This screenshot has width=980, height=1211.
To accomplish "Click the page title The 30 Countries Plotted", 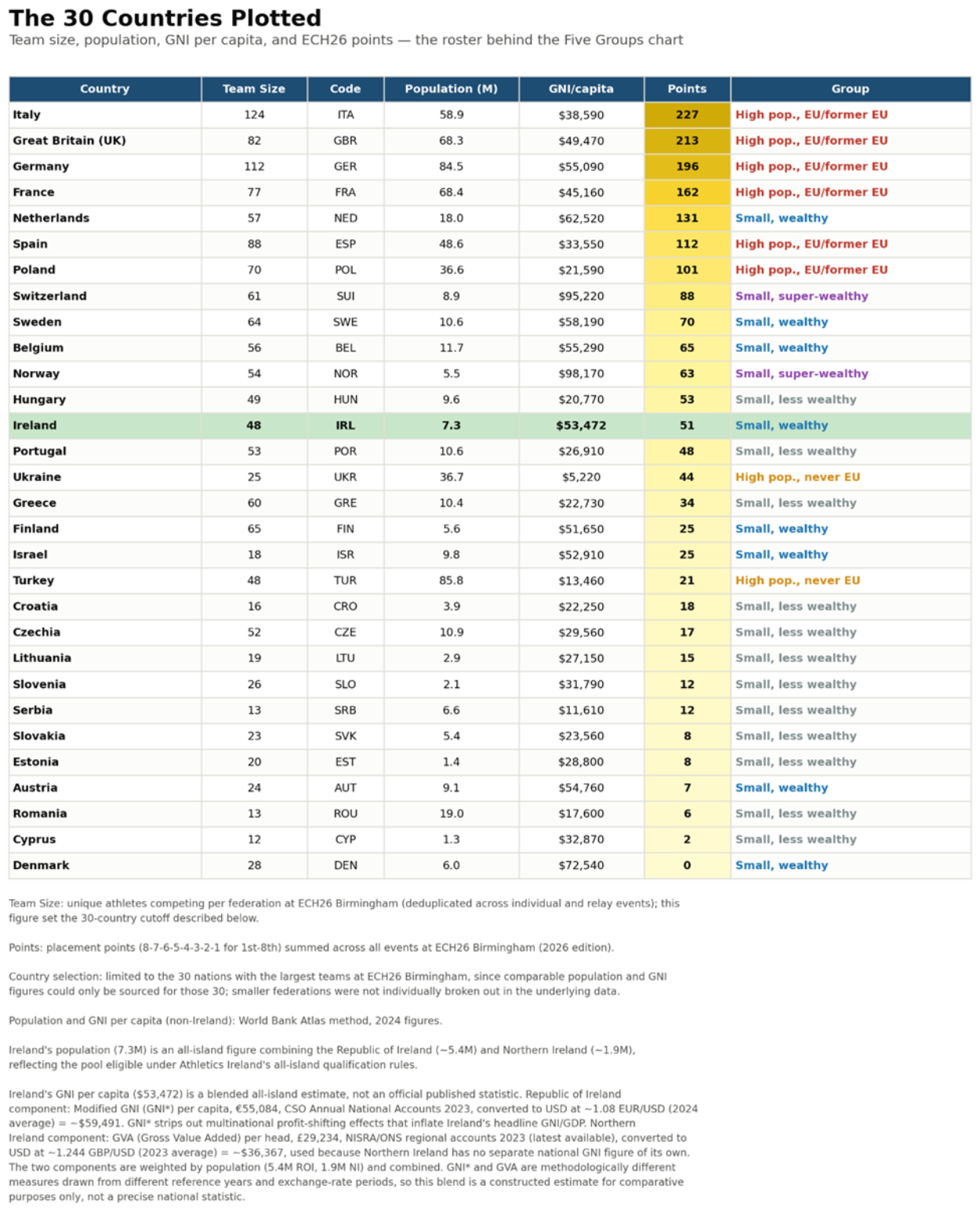I will pyautogui.click(x=165, y=18).
